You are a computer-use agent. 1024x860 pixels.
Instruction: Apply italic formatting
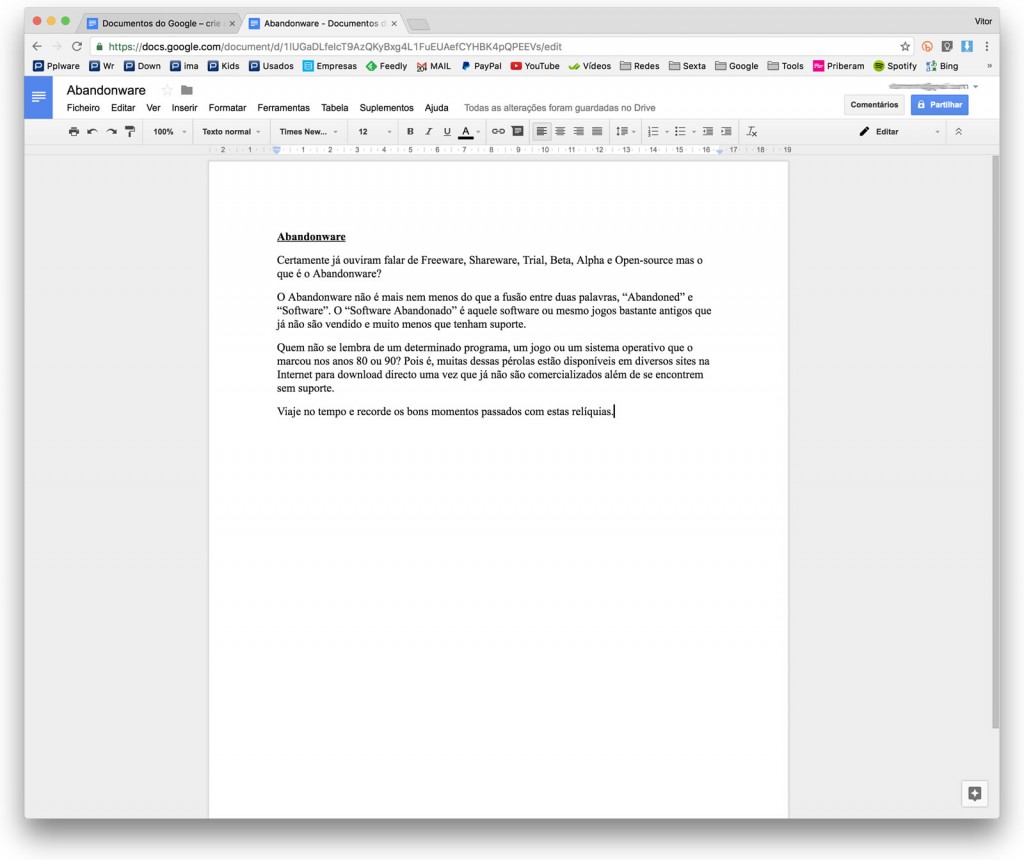point(427,131)
